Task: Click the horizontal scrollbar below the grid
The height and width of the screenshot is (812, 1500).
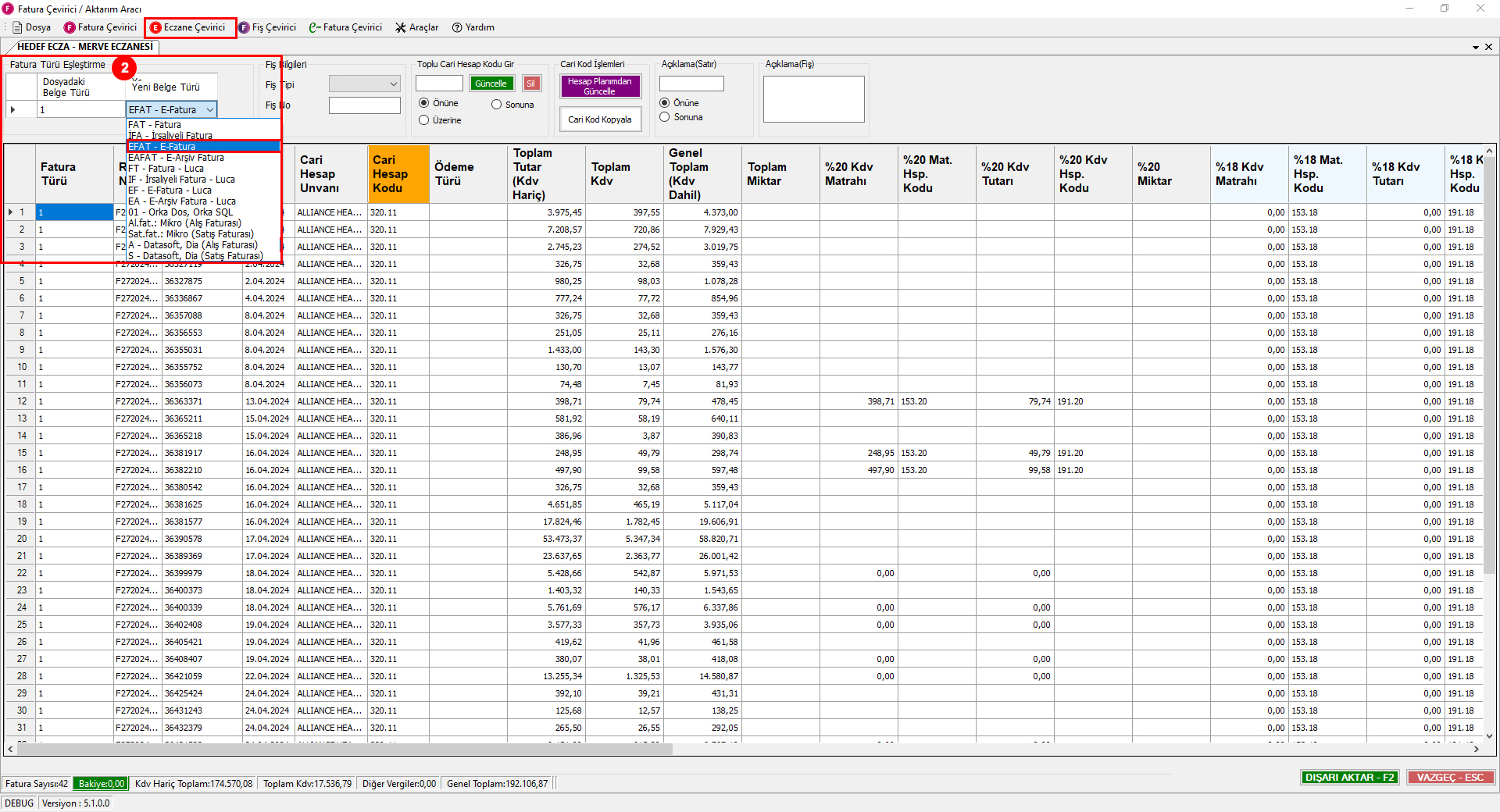Action: click(344, 749)
